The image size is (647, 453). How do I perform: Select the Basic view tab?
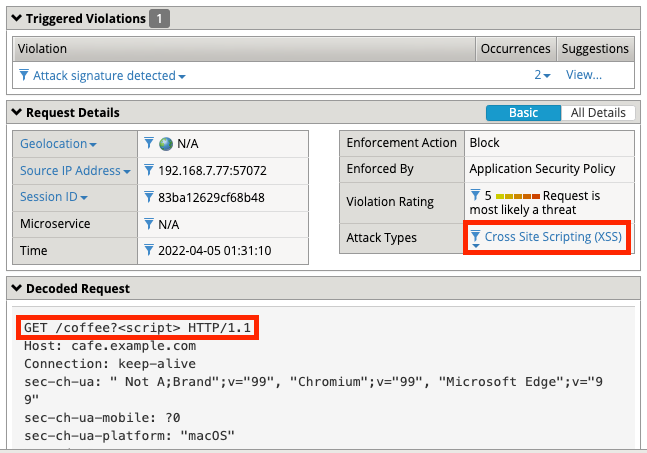coord(523,113)
